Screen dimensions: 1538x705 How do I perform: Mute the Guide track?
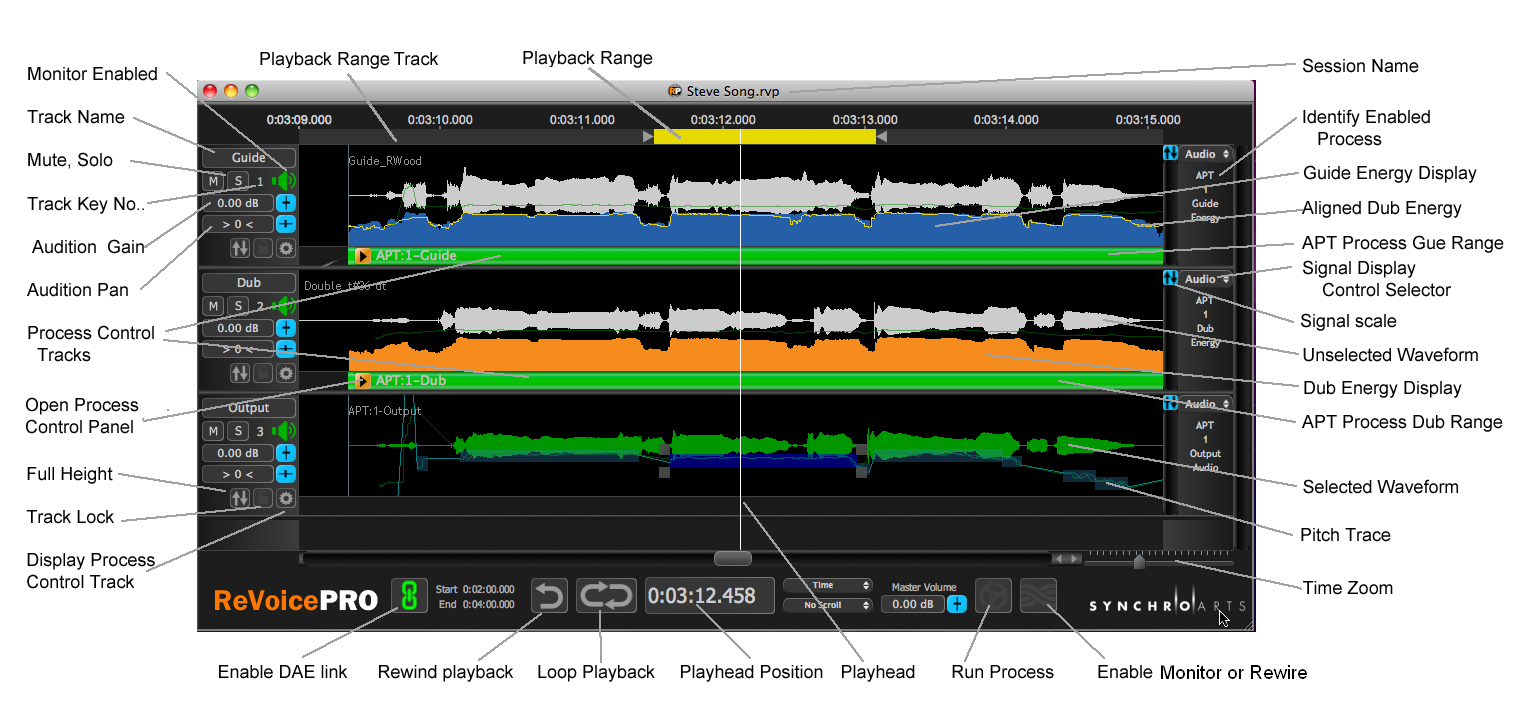point(213,181)
